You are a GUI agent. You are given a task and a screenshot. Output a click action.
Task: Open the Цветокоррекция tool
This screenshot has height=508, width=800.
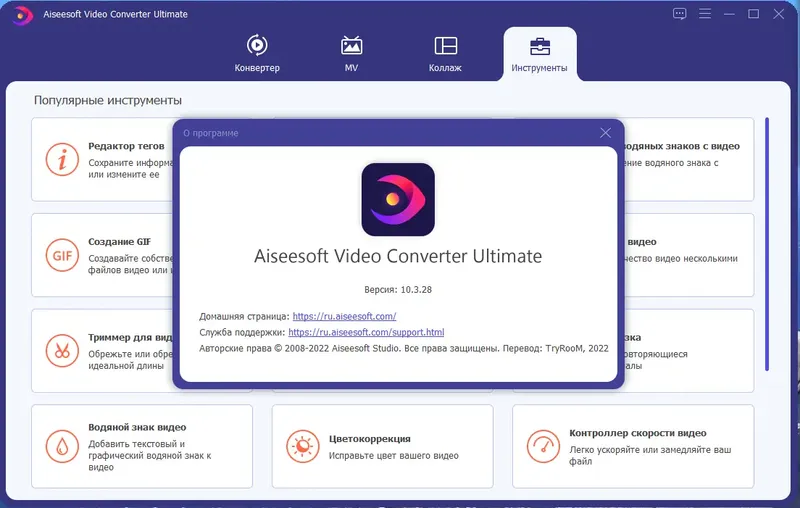[383, 446]
